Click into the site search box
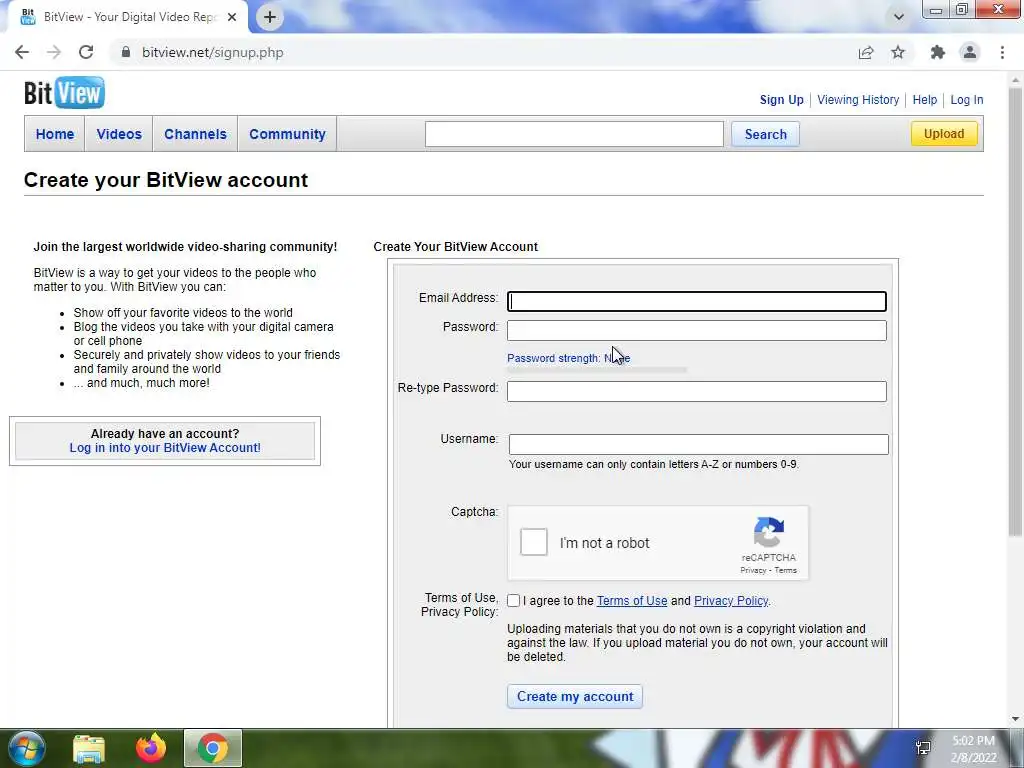The image size is (1024, 768). [x=574, y=134]
